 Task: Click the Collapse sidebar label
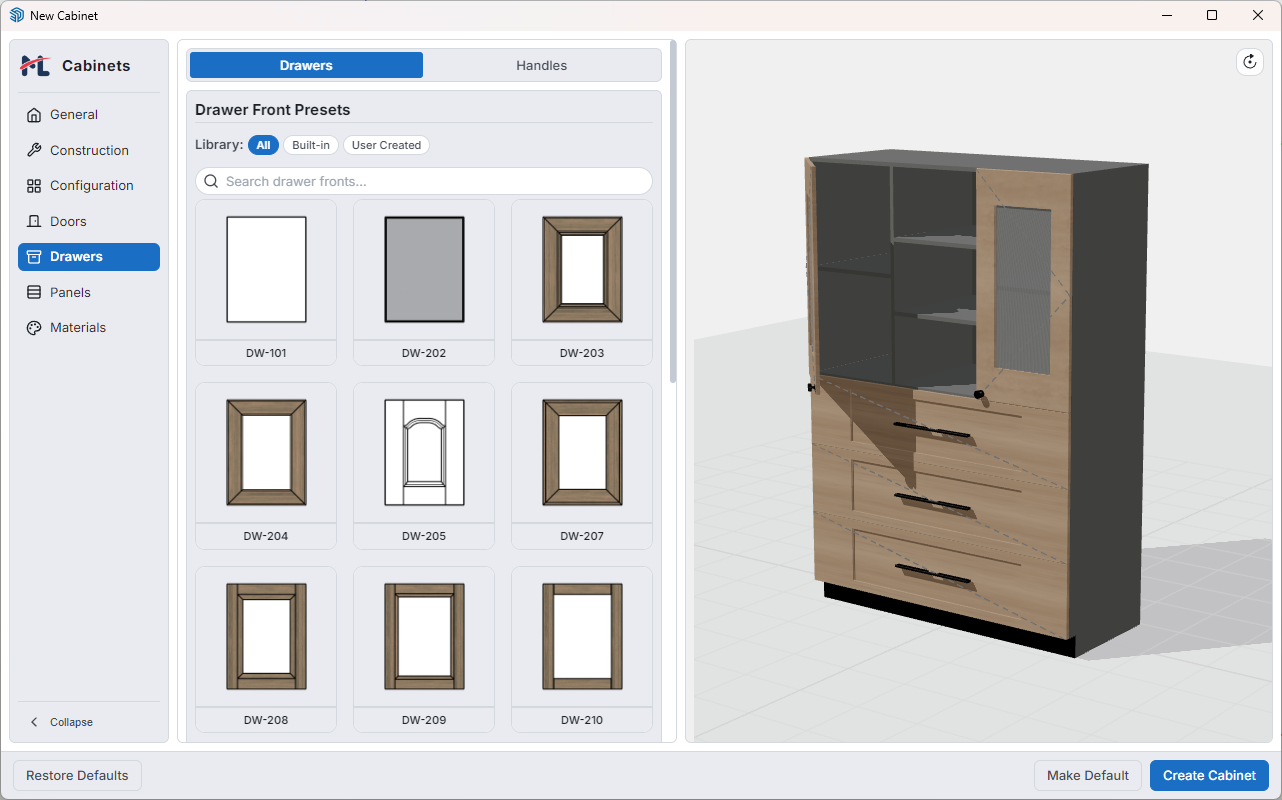[71, 722]
